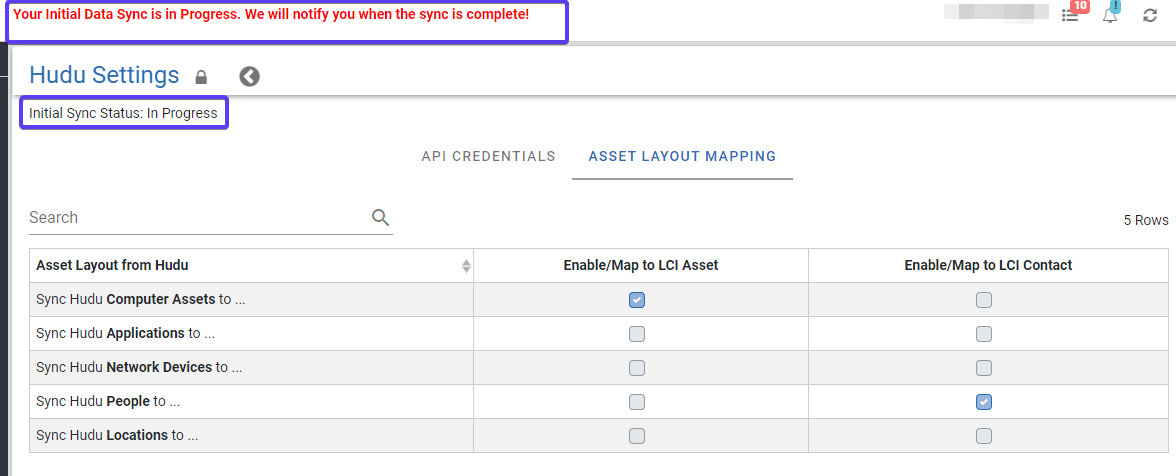
Task: Switch to the API Credentials tab
Action: pos(488,157)
